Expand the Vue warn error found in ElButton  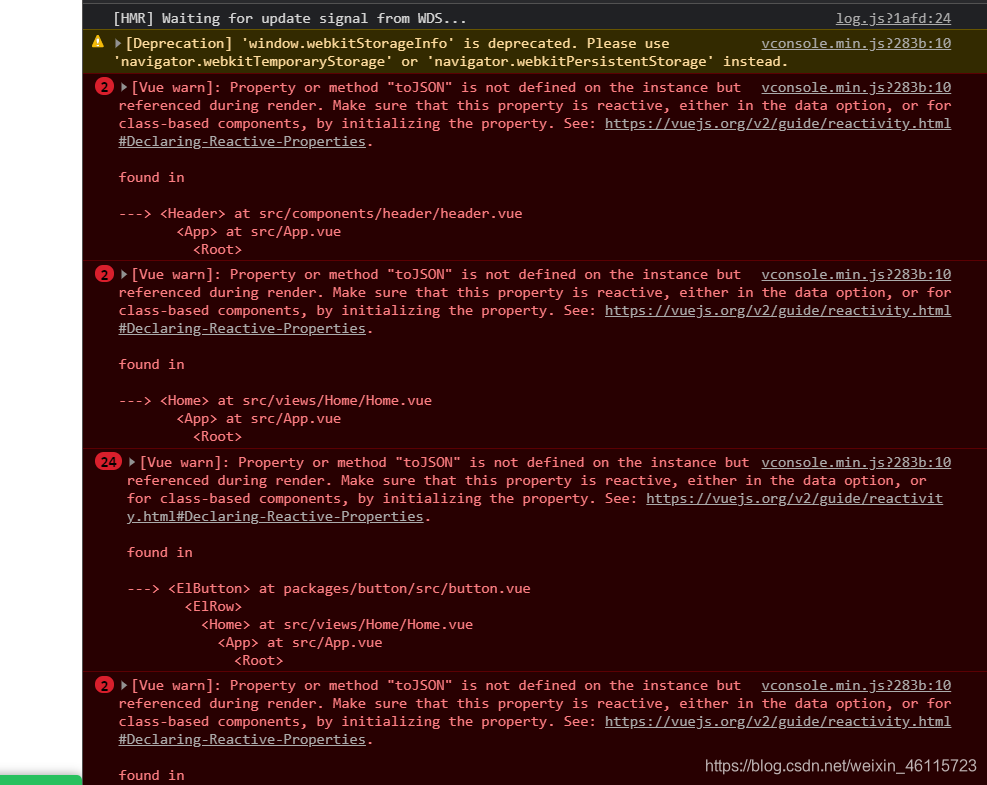click(132, 463)
